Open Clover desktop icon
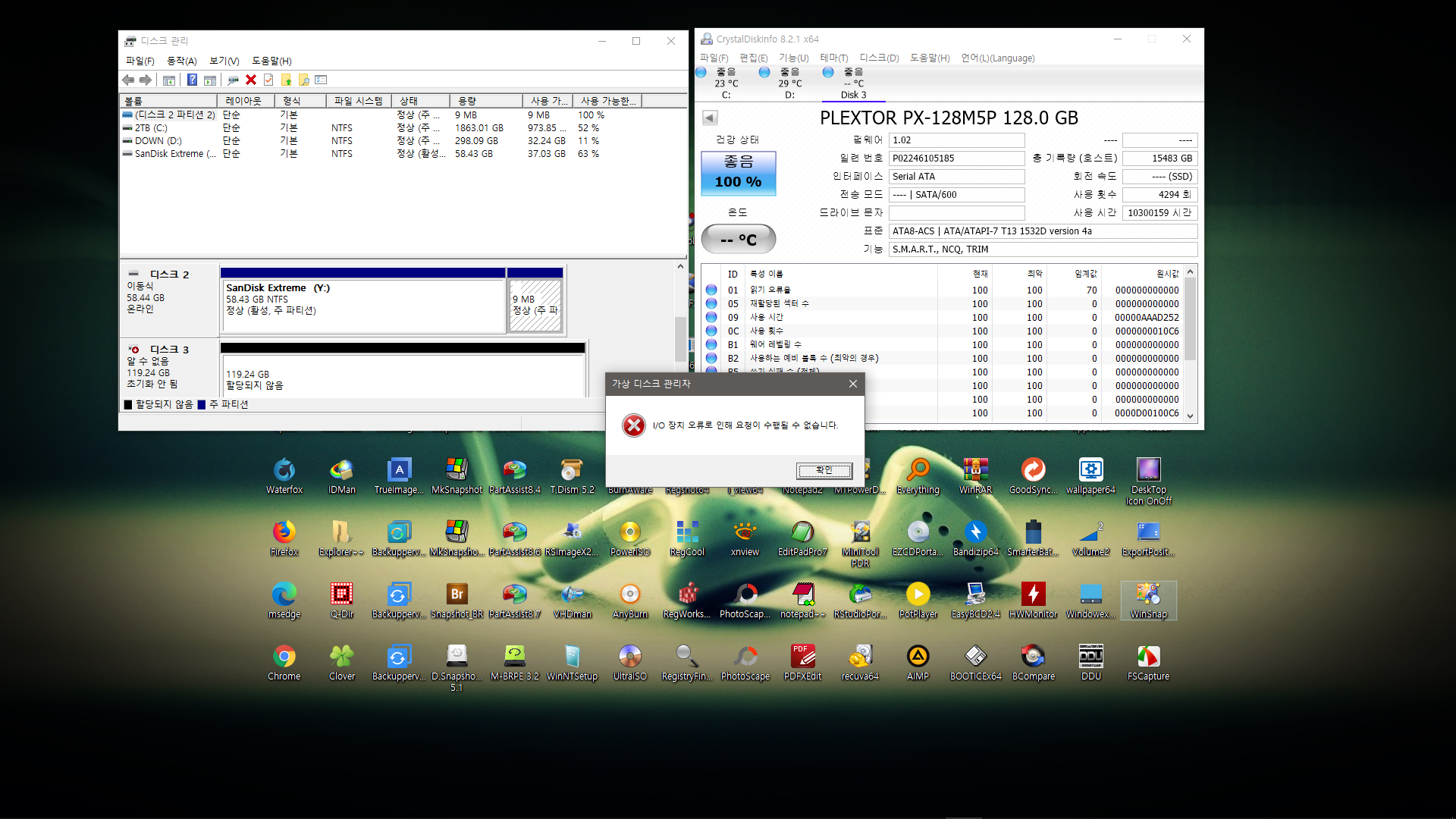This screenshot has width=1456, height=819. pos(341,663)
